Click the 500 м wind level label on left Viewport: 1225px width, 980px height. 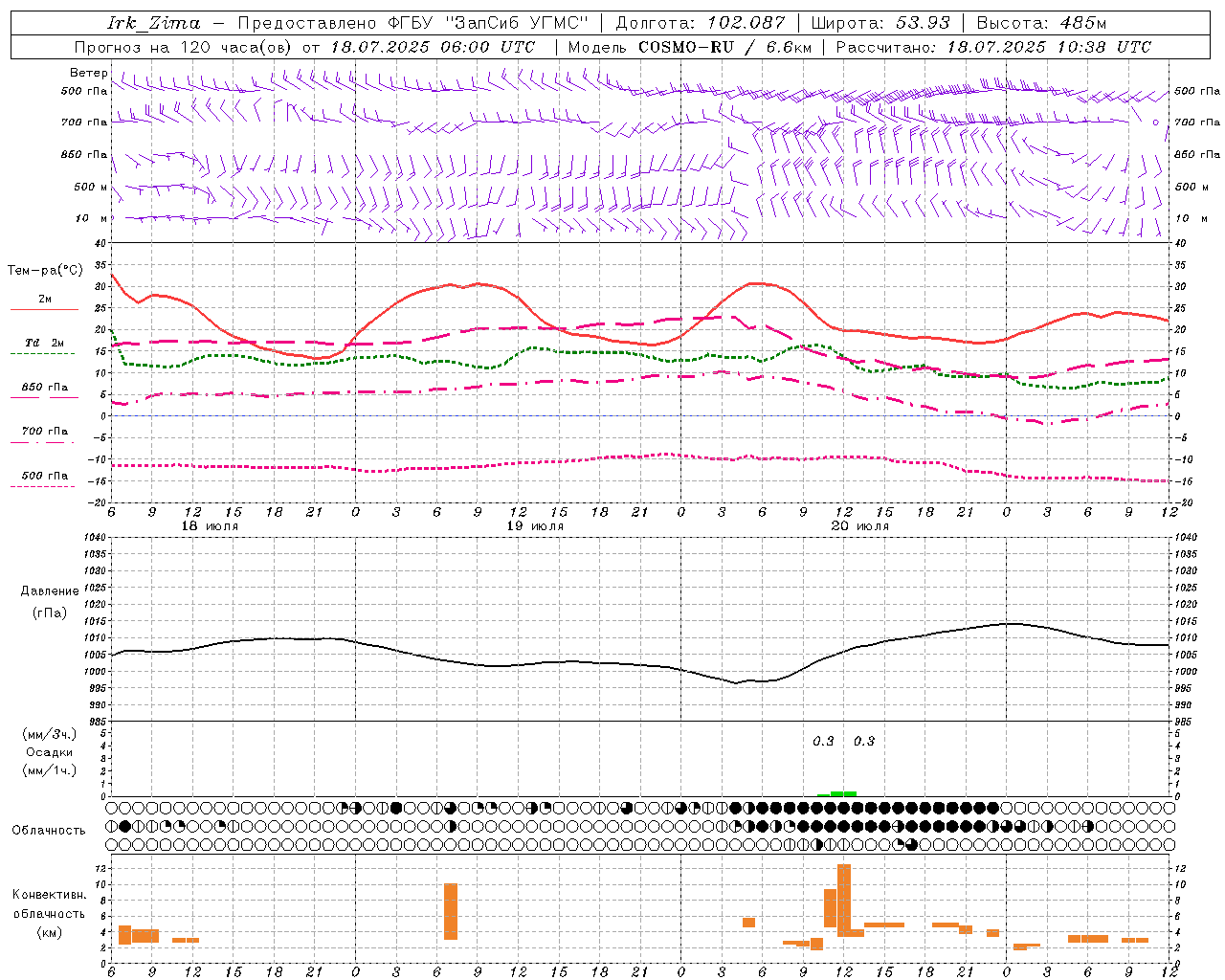point(91,187)
